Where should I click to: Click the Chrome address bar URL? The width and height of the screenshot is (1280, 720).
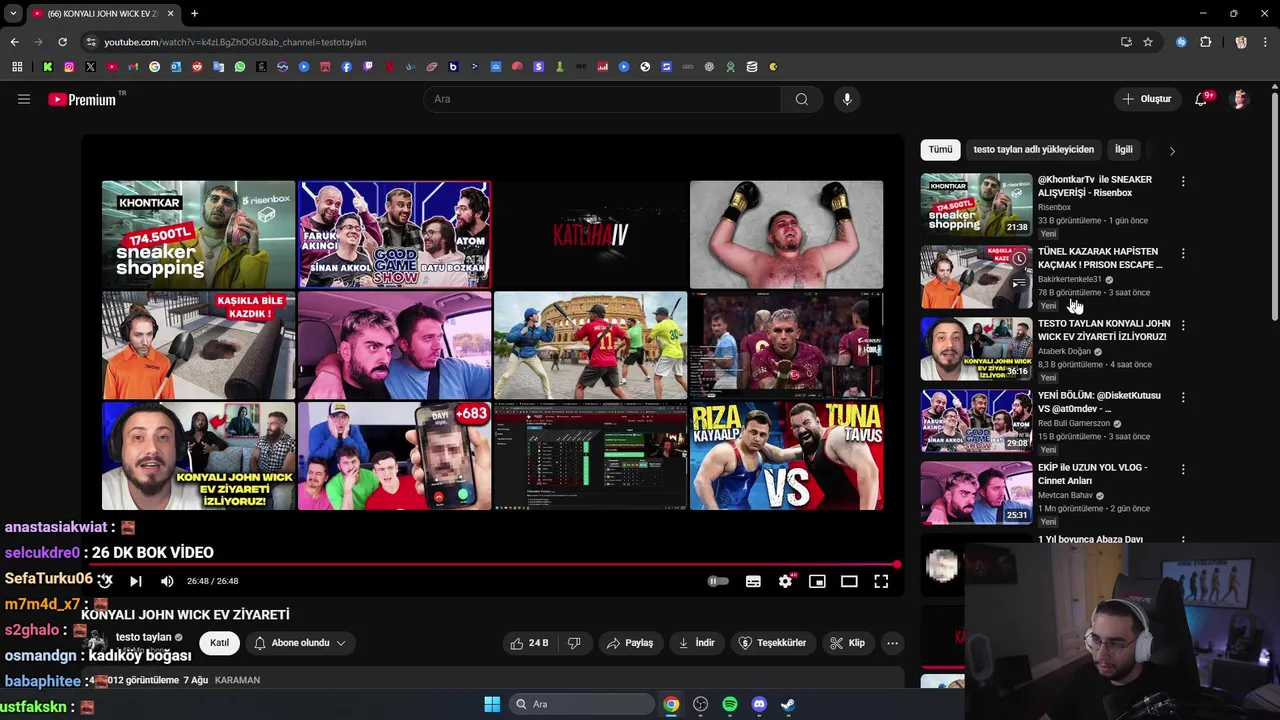[235, 42]
